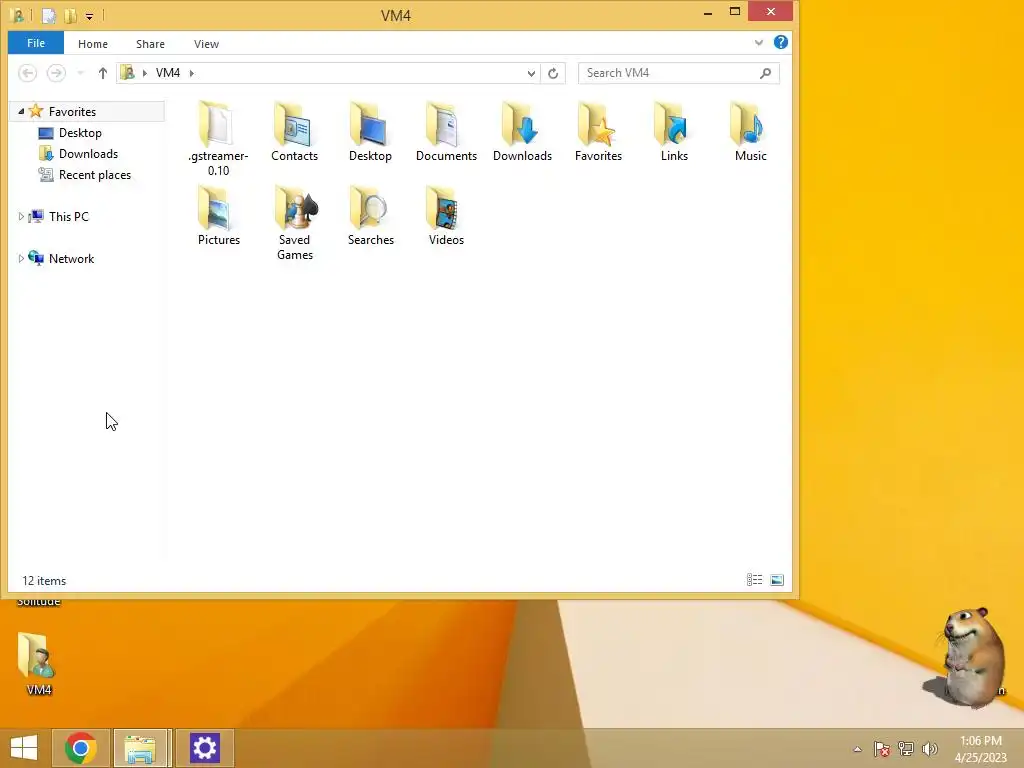Viewport: 1024px width, 768px height.
Task: Switch to the Share ribbon tab
Action: pyautogui.click(x=150, y=44)
